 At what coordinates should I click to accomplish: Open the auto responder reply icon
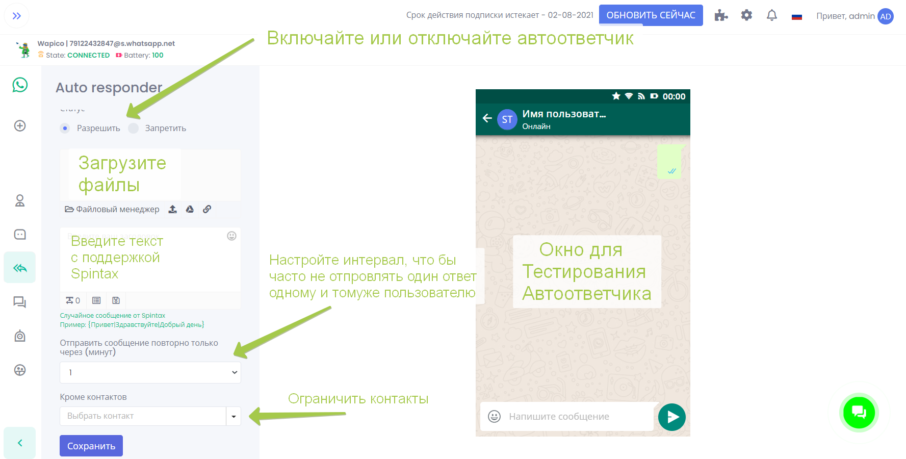point(20,267)
